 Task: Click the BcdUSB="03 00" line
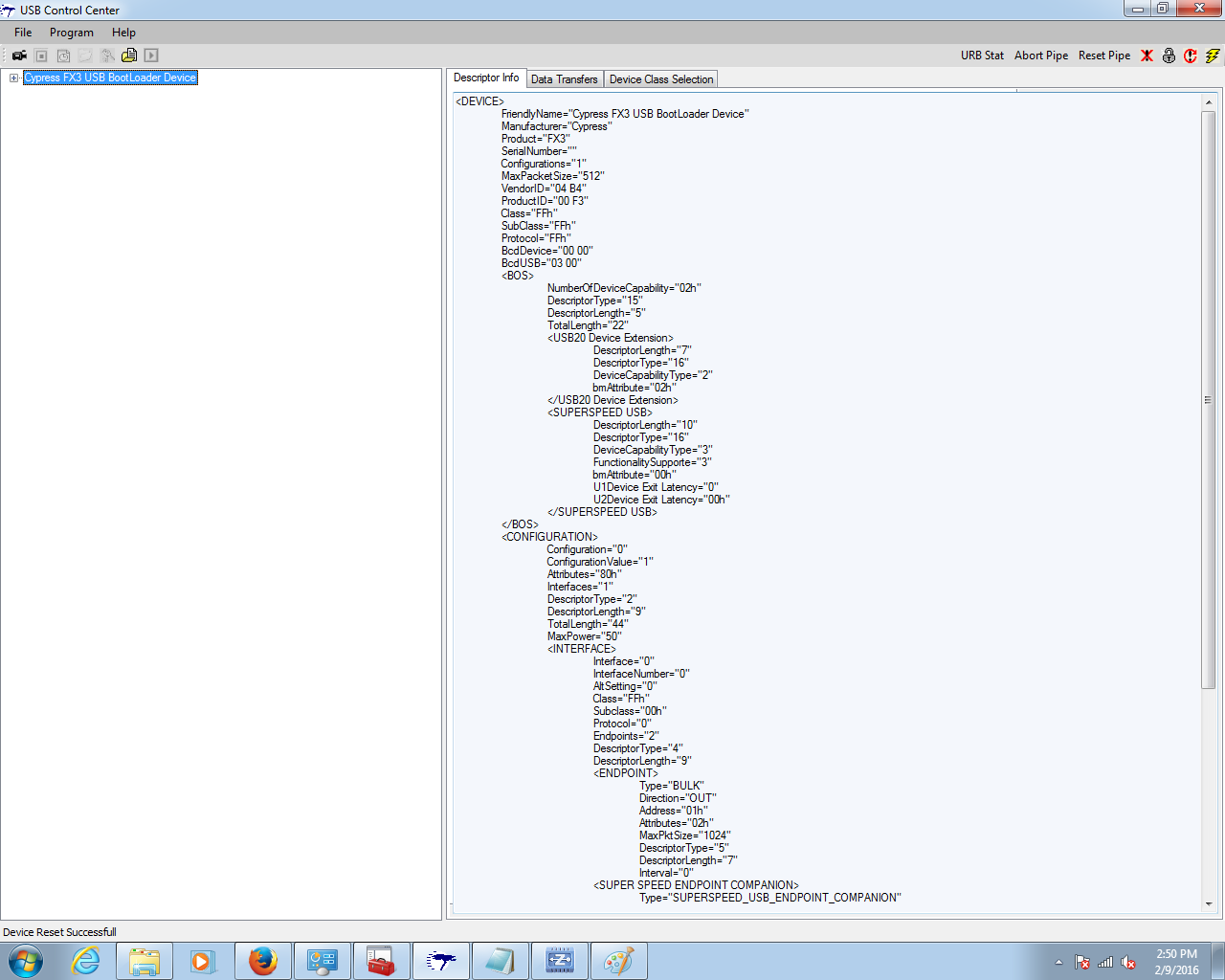(541, 263)
